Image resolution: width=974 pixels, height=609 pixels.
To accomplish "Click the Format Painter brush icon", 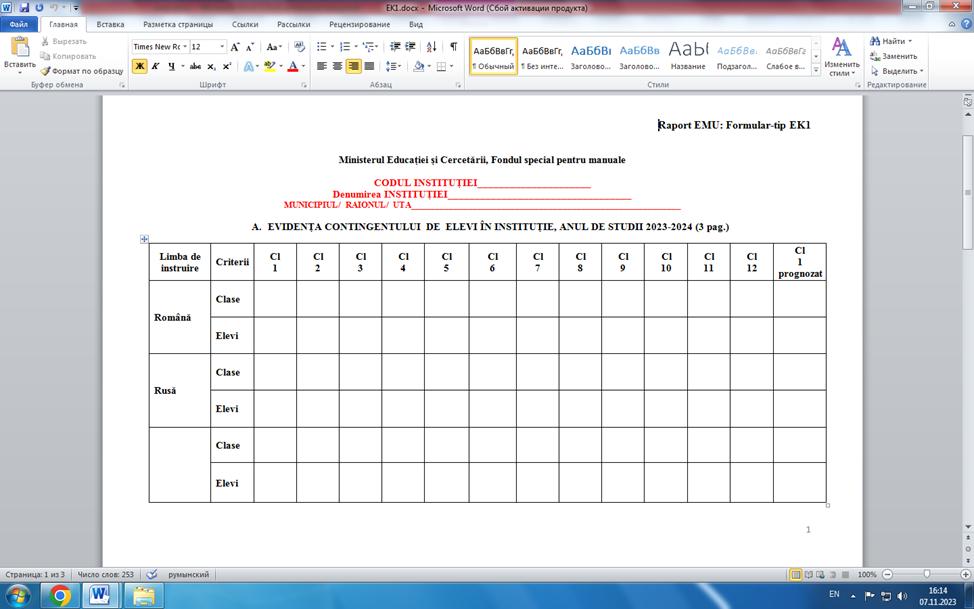I will coord(45,71).
